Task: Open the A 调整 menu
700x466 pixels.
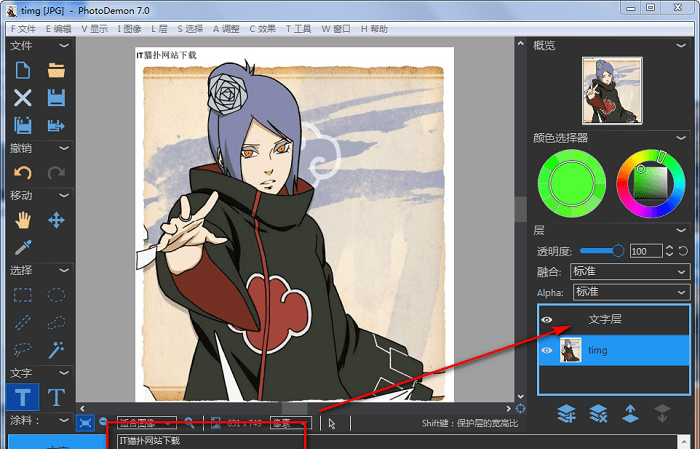Action: [226, 29]
